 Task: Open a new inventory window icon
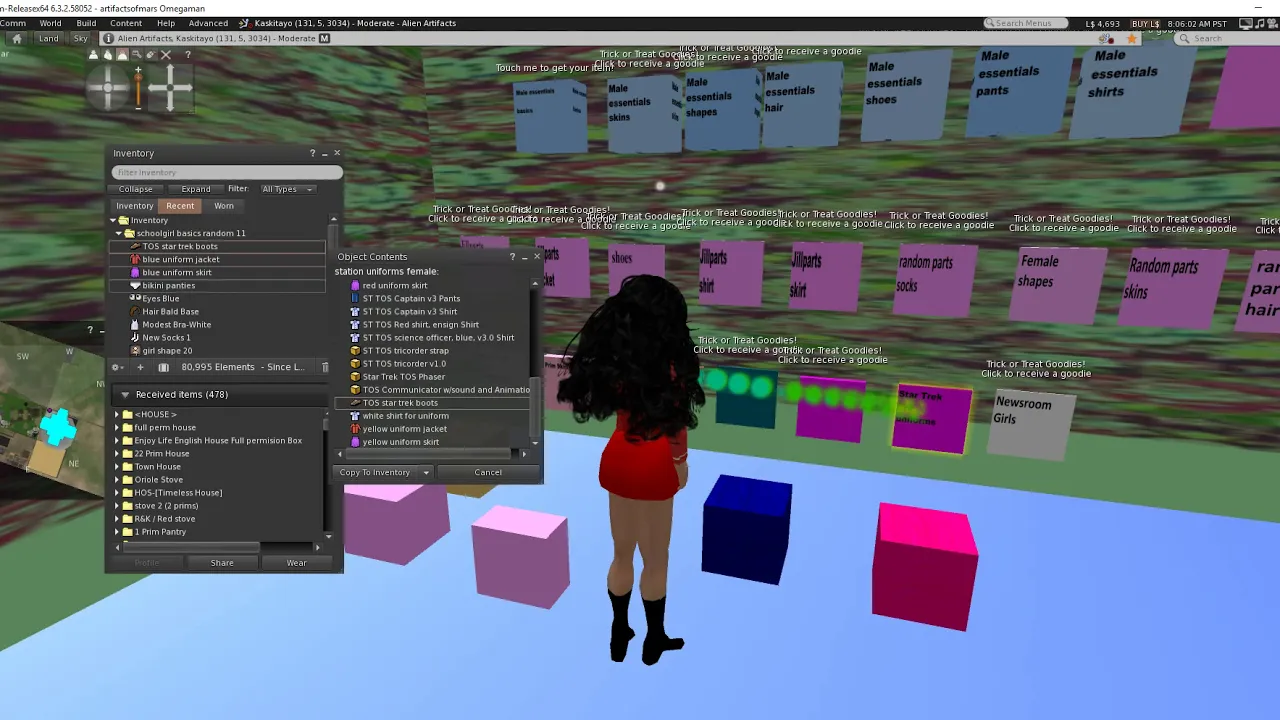click(163, 367)
